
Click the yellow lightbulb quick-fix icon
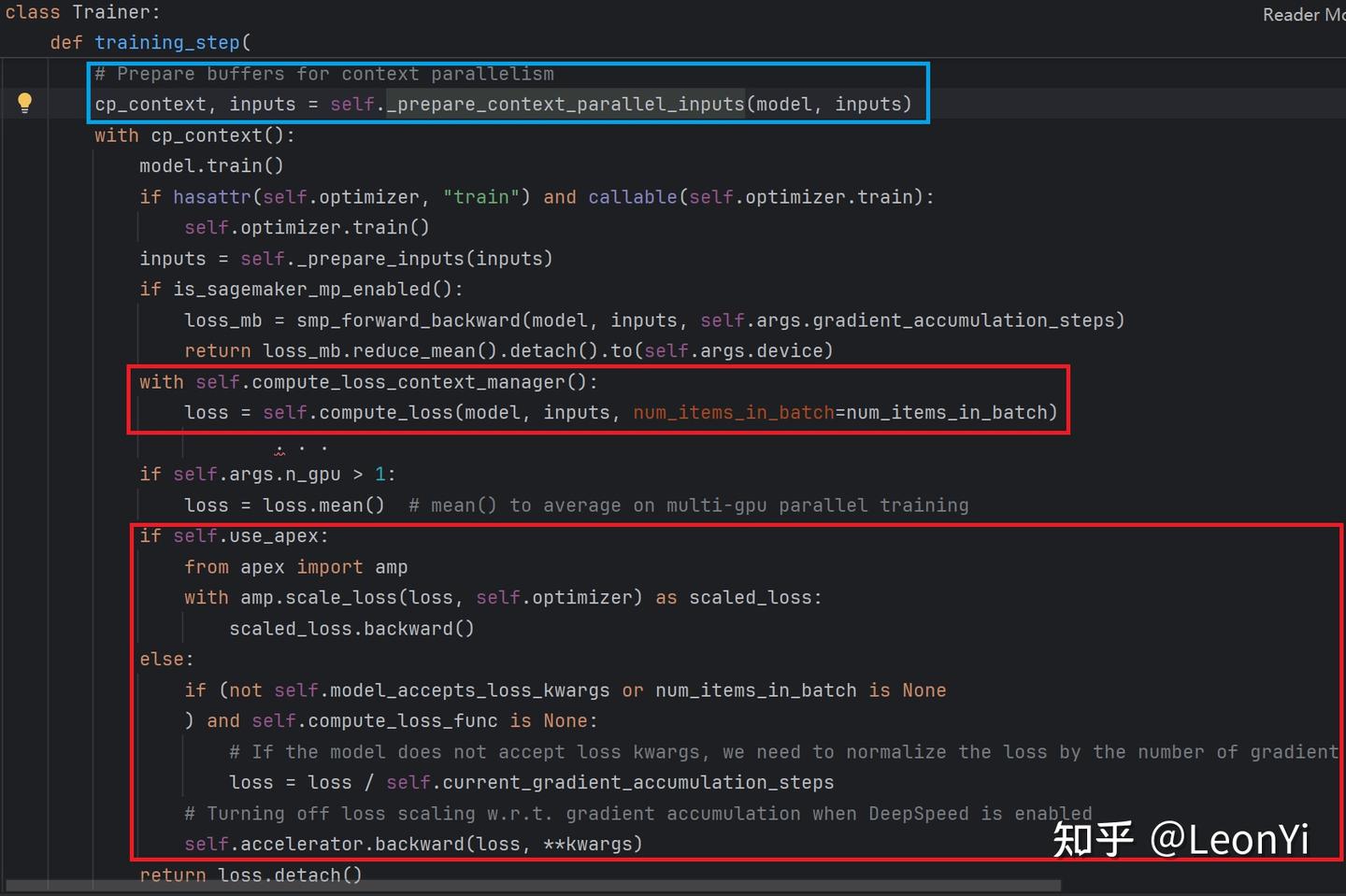tap(25, 103)
